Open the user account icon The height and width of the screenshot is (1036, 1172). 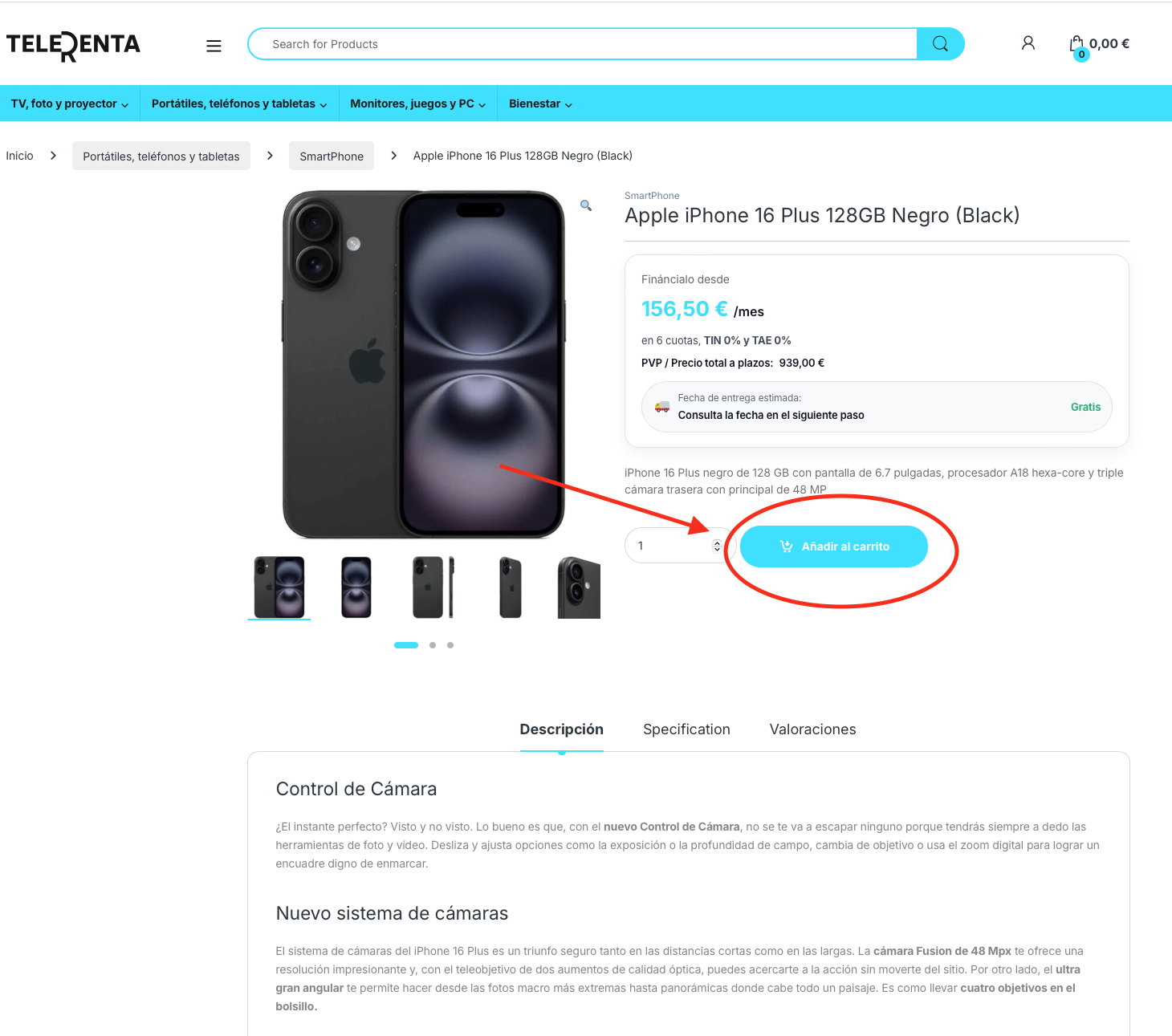click(x=1028, y=43)
